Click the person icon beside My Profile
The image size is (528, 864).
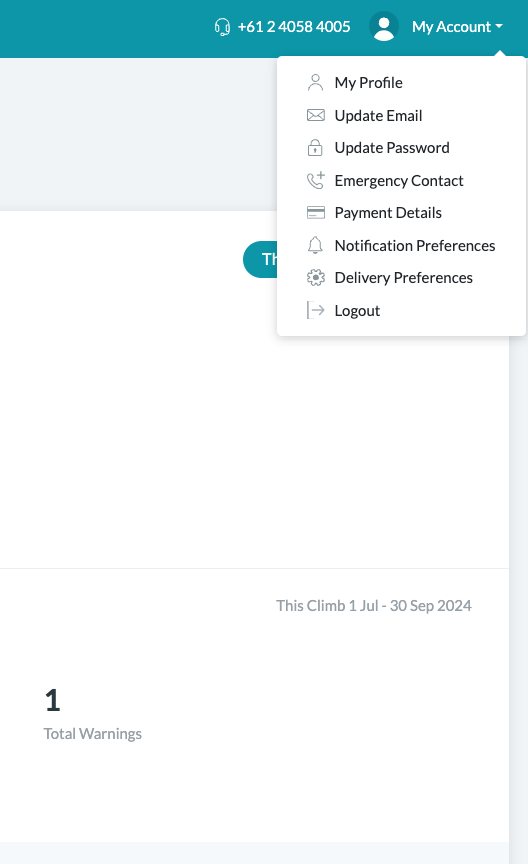point(315,83)
